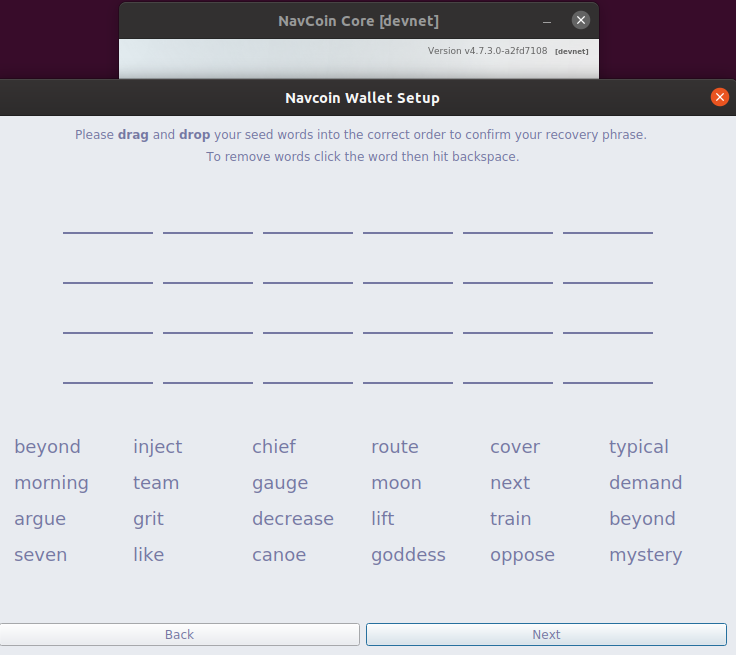Click the NavCoin Core [devnet] title bar
The width and height of the screenshot is (736, 655).
coord(359,21)
